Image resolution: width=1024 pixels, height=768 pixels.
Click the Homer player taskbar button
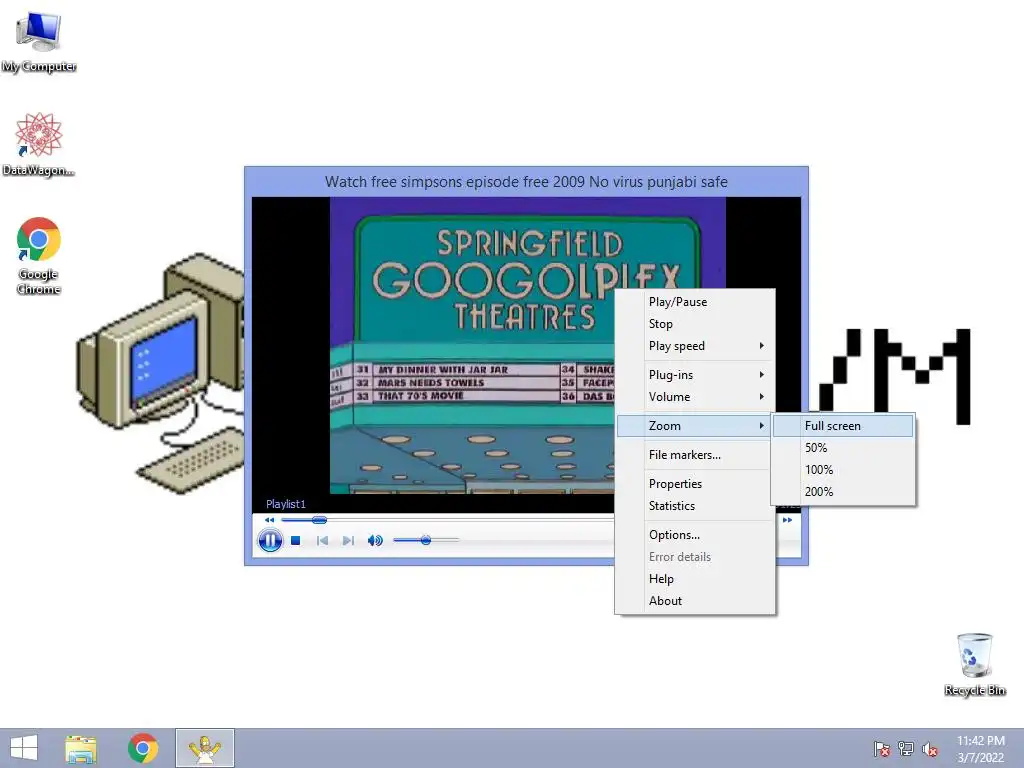205,748
